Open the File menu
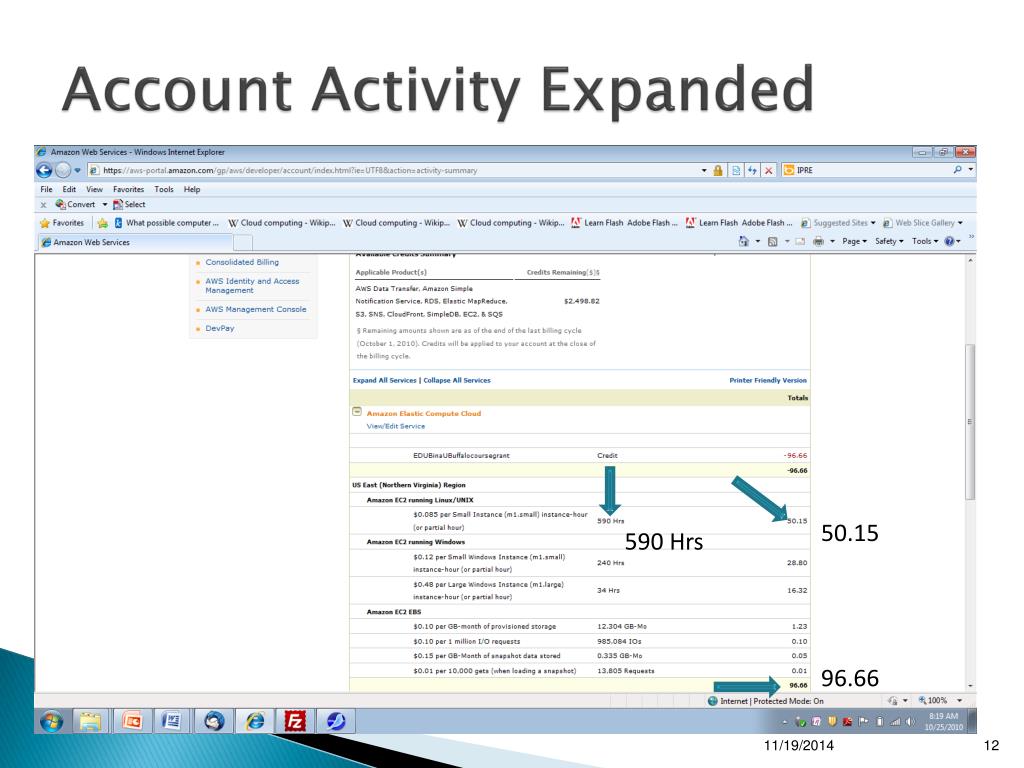Image resolution: width=1024 pixels, height=768 pixels. tap(46, 189)
